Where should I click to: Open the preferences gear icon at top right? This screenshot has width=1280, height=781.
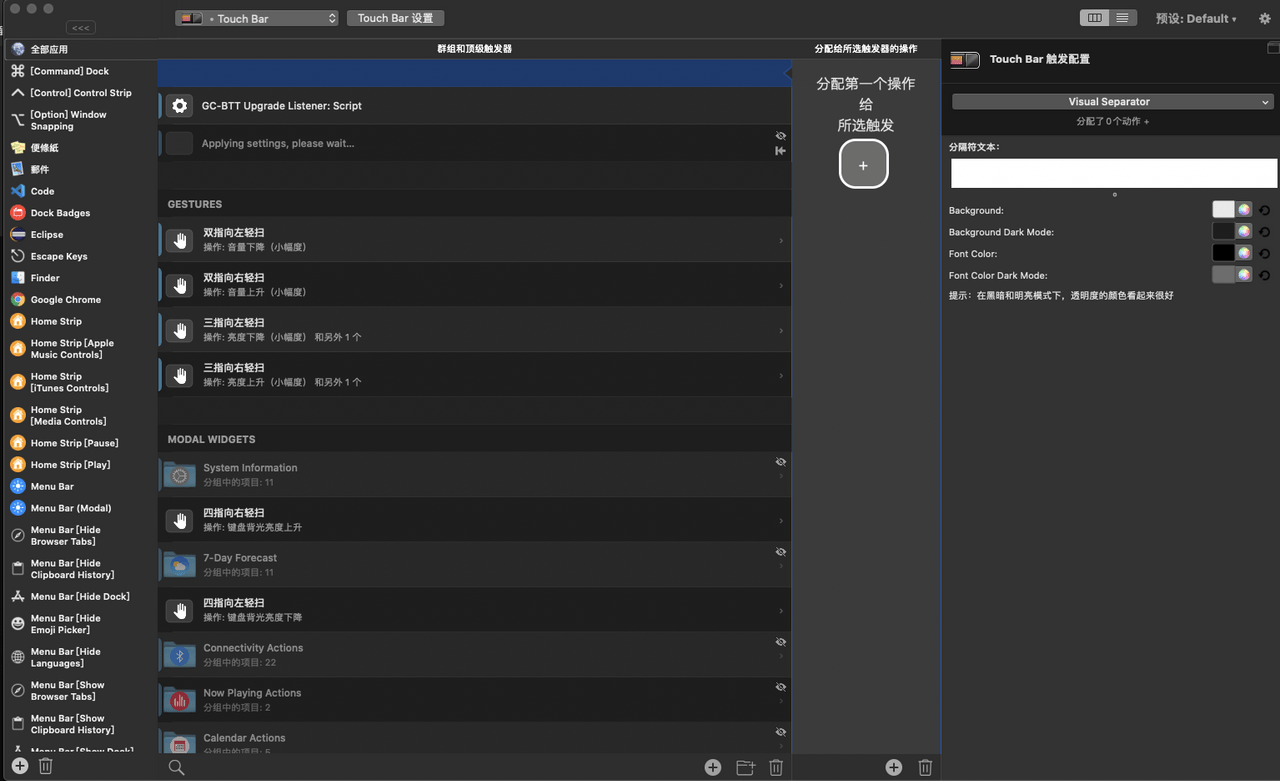(1264, 18)
